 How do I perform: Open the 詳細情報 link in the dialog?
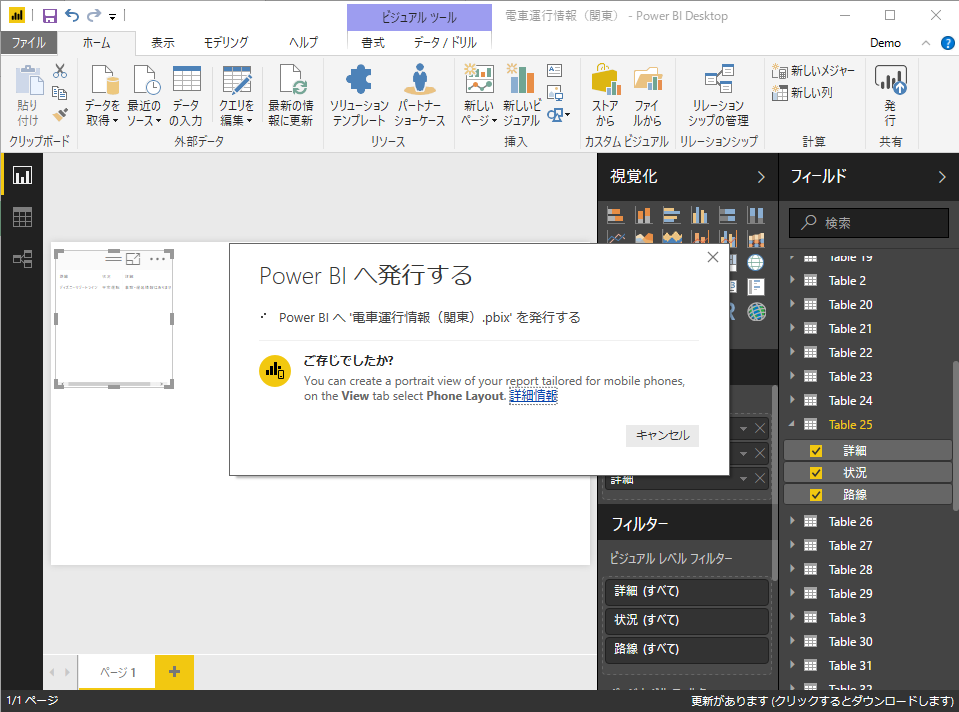pos(533,396)
